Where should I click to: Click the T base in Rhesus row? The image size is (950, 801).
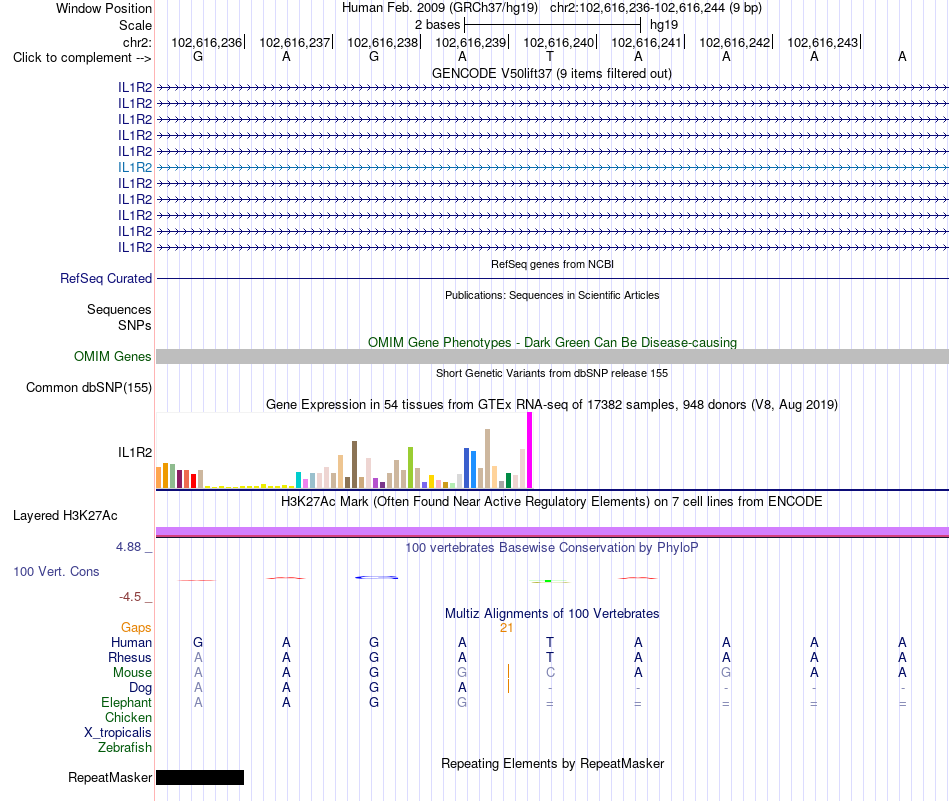(x=550, y=657)
